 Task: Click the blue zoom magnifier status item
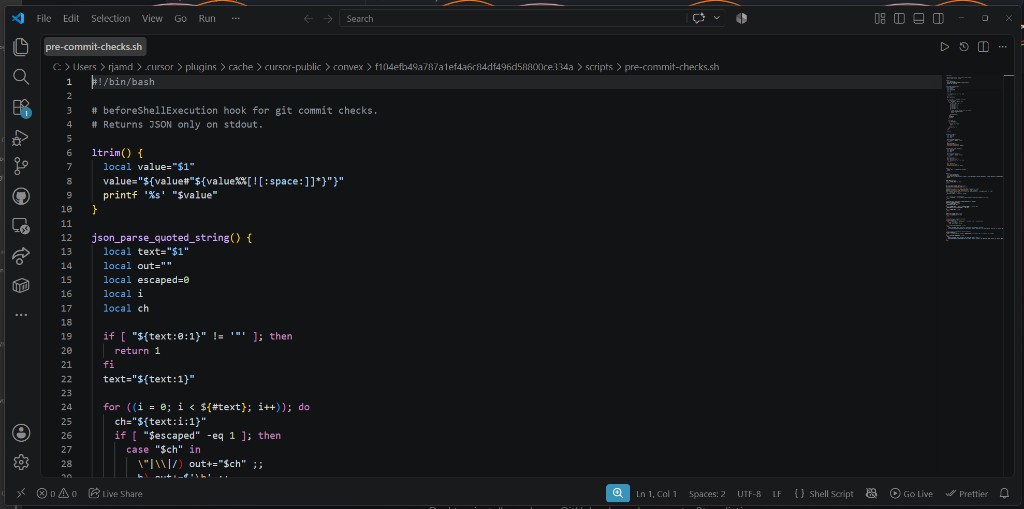pyautogui.click(x=617, y=493)
